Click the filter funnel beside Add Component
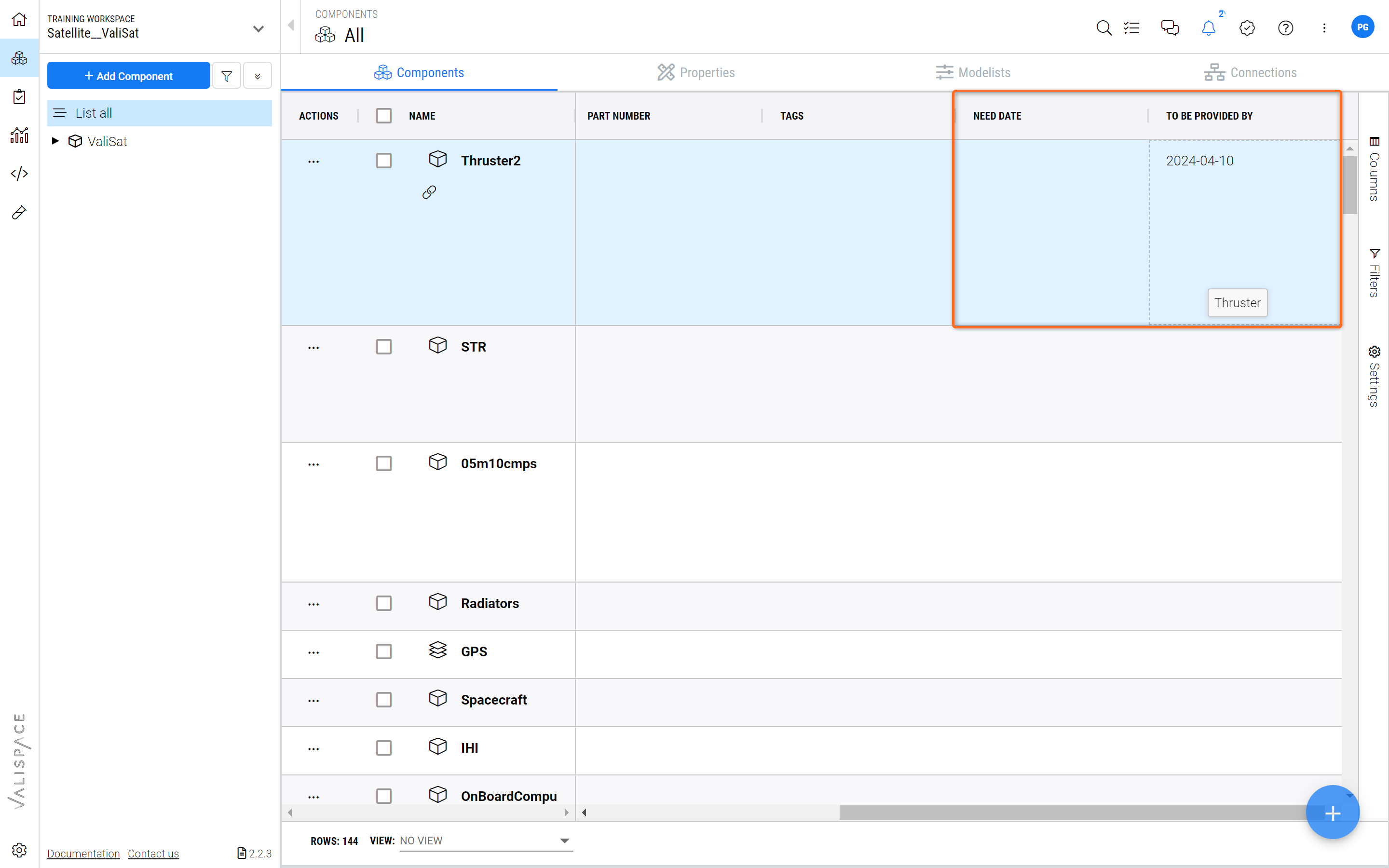Screen dimensions: 1389x868 point(227,76)
